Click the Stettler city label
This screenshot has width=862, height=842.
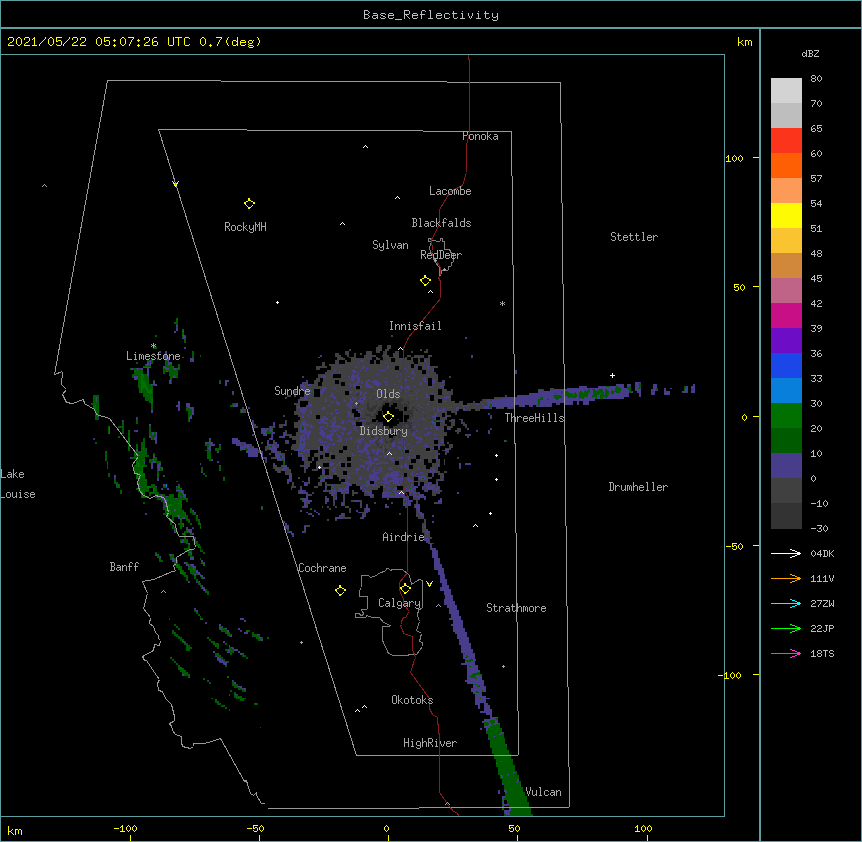pos(634,237)
